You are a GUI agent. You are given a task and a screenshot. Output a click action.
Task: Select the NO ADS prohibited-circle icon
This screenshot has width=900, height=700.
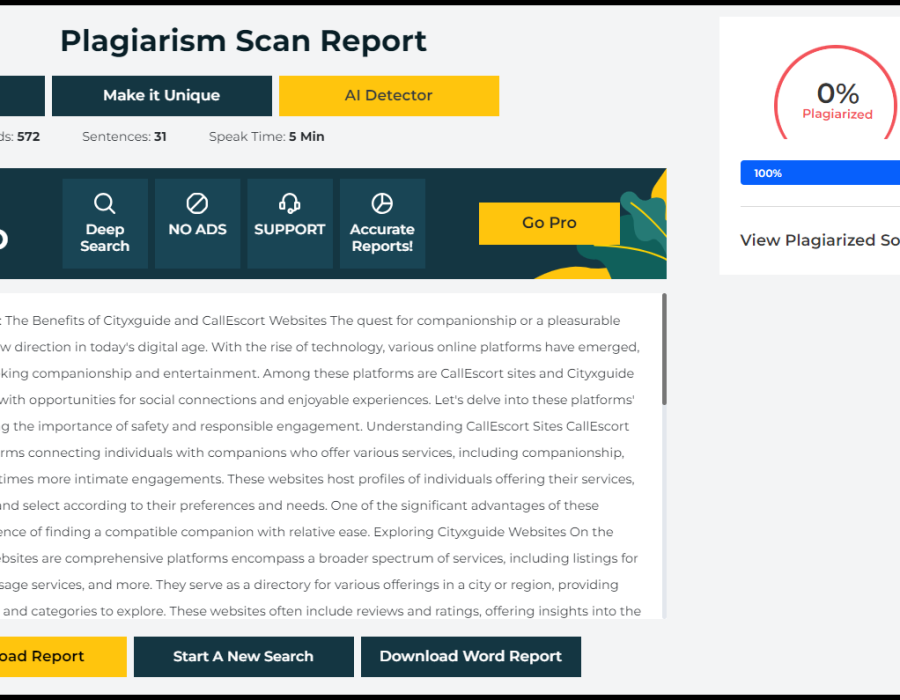tap(197, 204)
